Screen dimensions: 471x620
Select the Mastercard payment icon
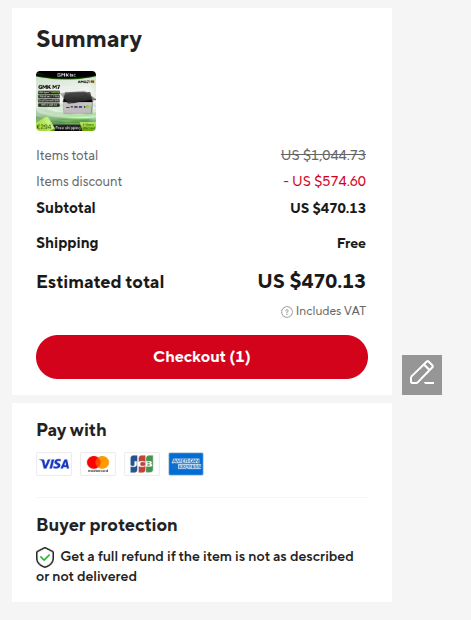[x=98, y=464]
